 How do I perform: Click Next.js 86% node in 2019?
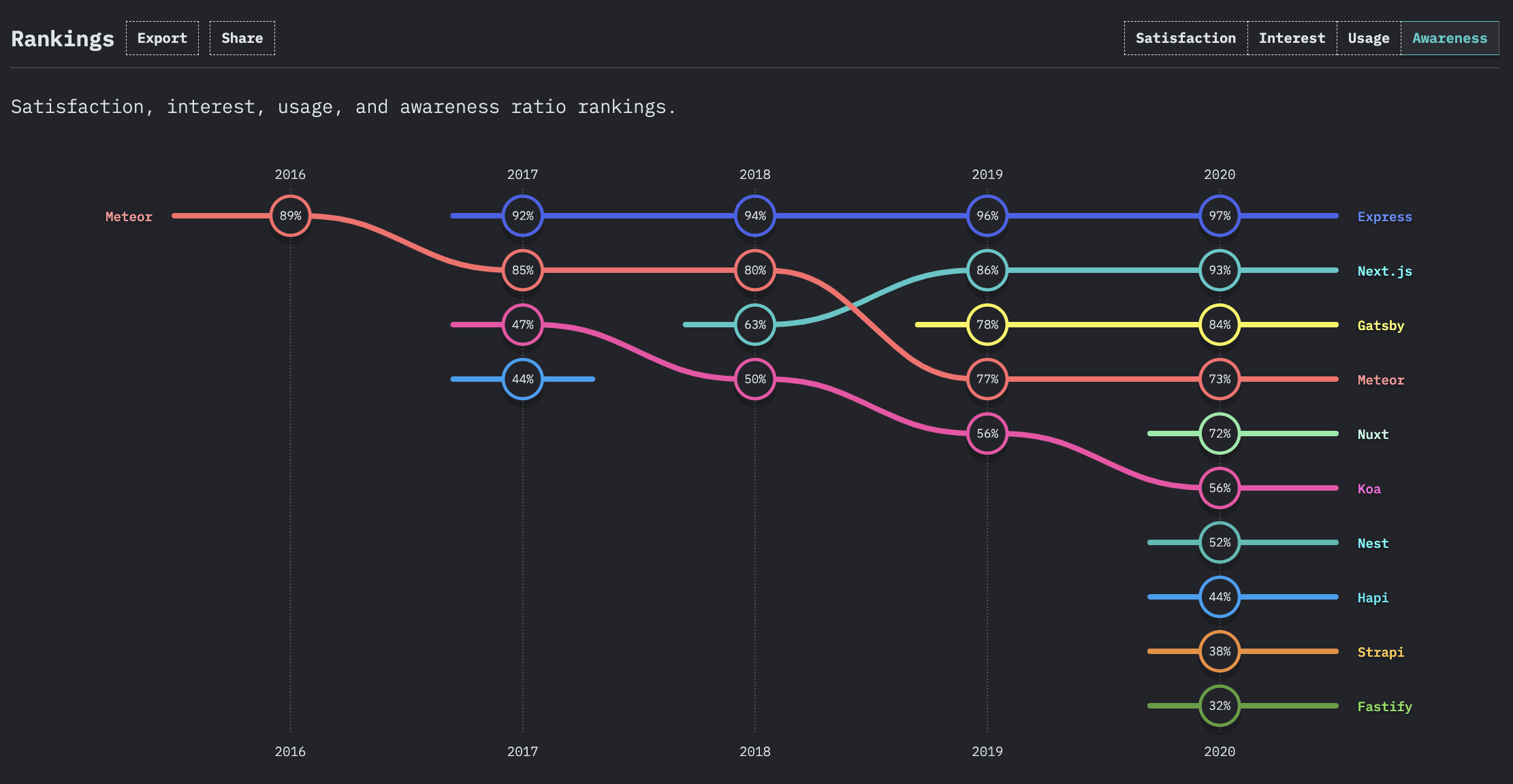987,270
